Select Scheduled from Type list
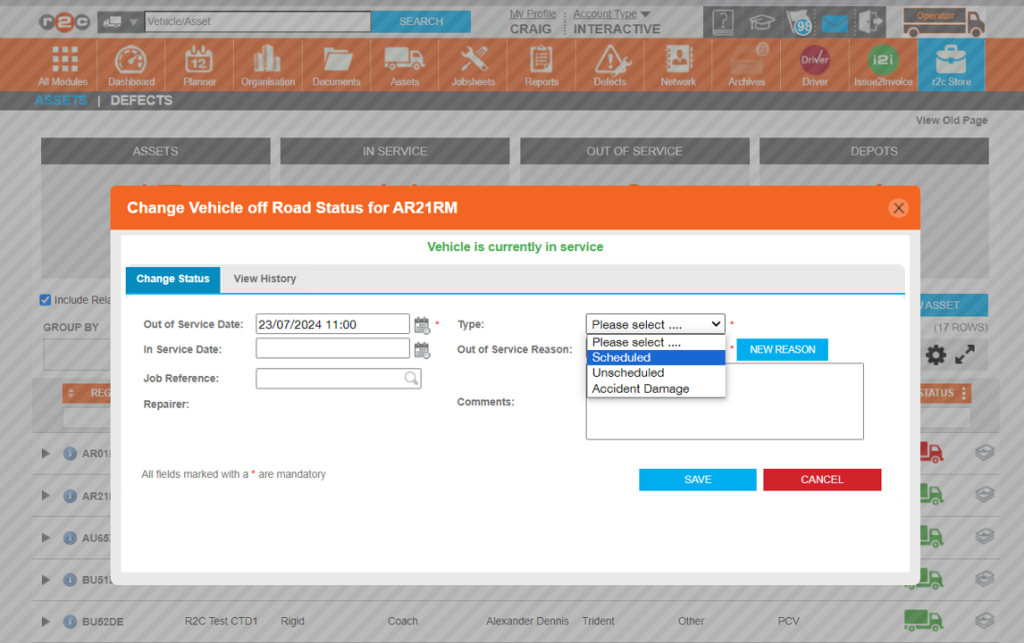This screenshot has width=1024, height=643. (656, 358)
